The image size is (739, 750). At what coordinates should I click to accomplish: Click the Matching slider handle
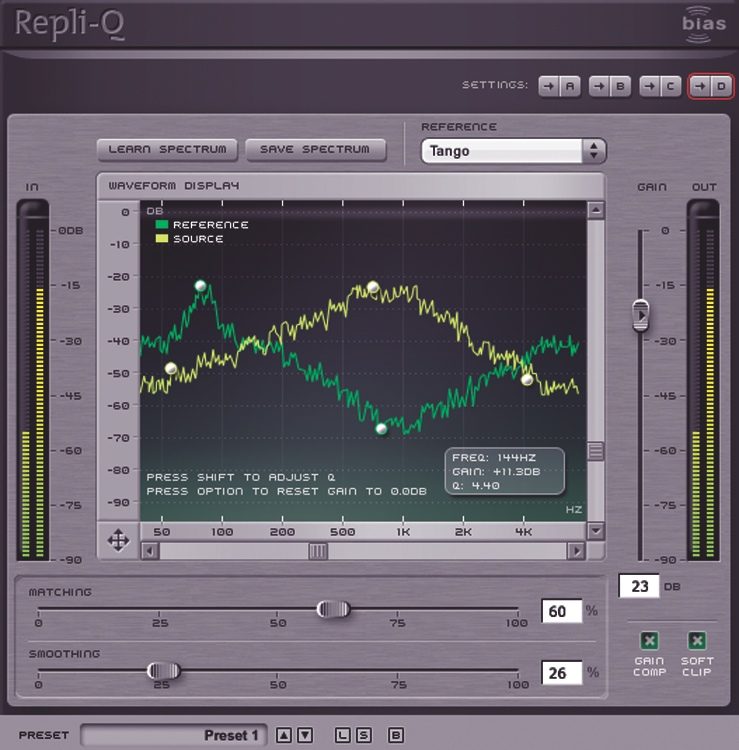333,609
